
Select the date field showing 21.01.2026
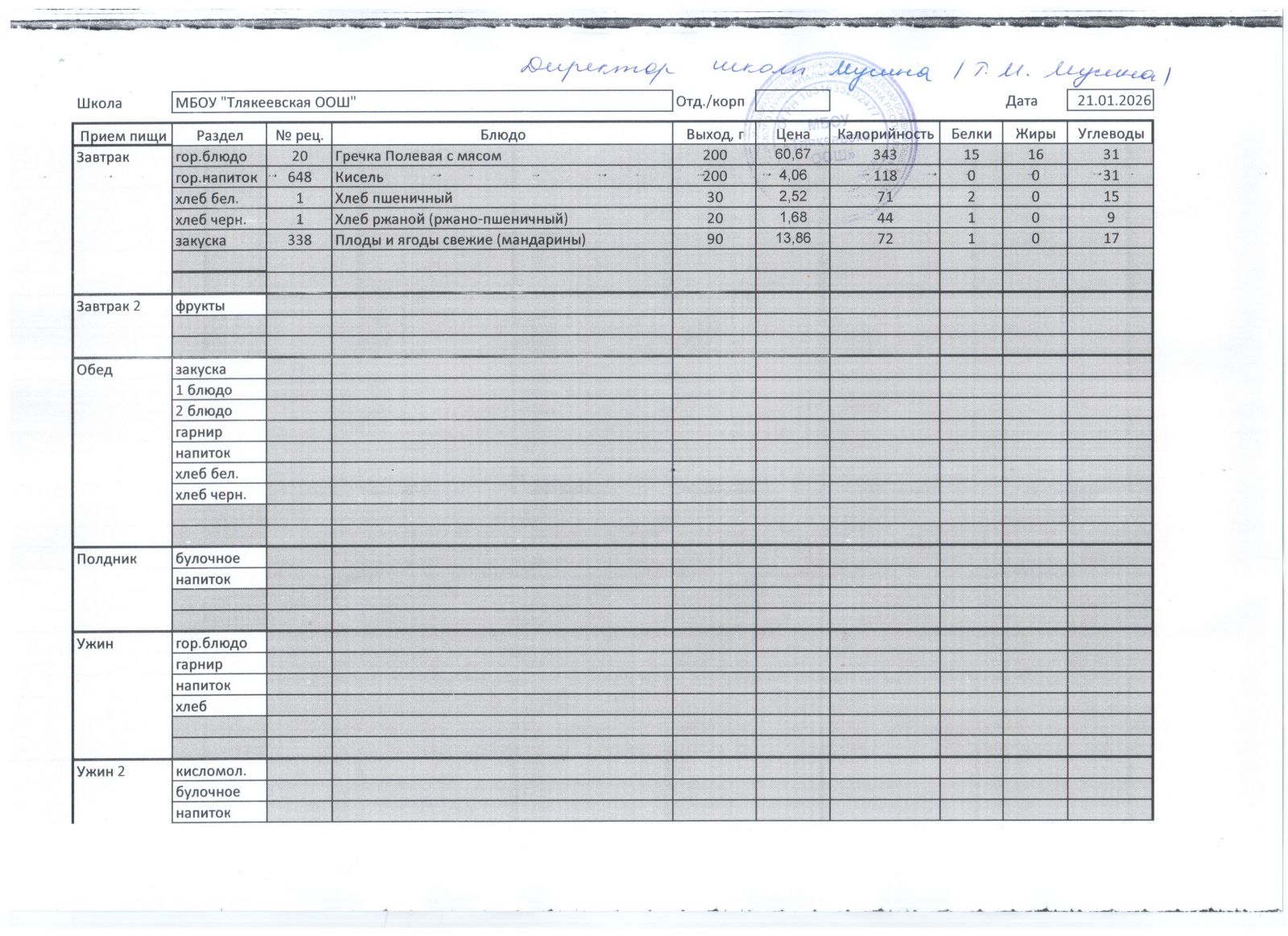coord(1109,101)
